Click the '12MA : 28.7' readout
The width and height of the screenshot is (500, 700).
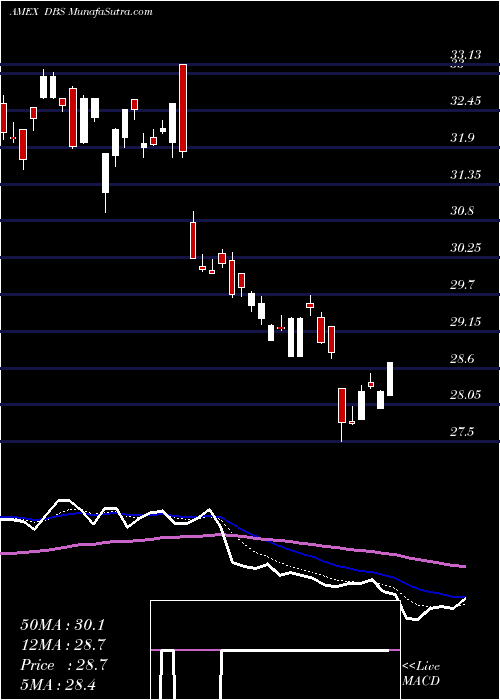coord(65,645)
